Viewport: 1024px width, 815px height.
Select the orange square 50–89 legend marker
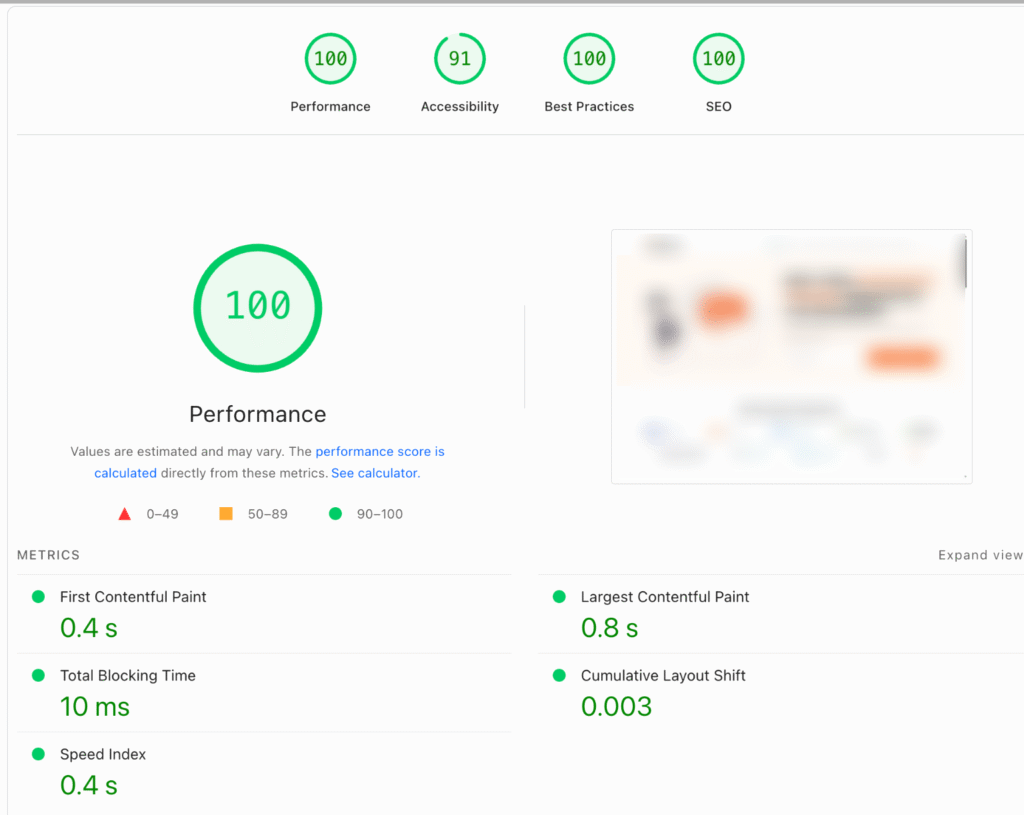point(226,513)
